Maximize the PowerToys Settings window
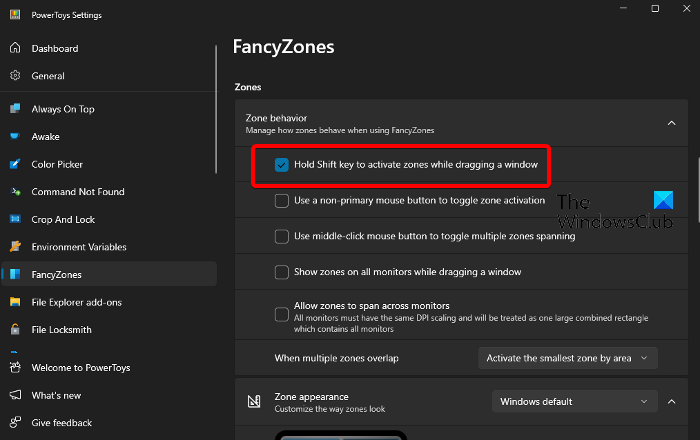Image resolution: width=700 pixels, height=440 pixels. pyautogui.click(x=655, y=8)
